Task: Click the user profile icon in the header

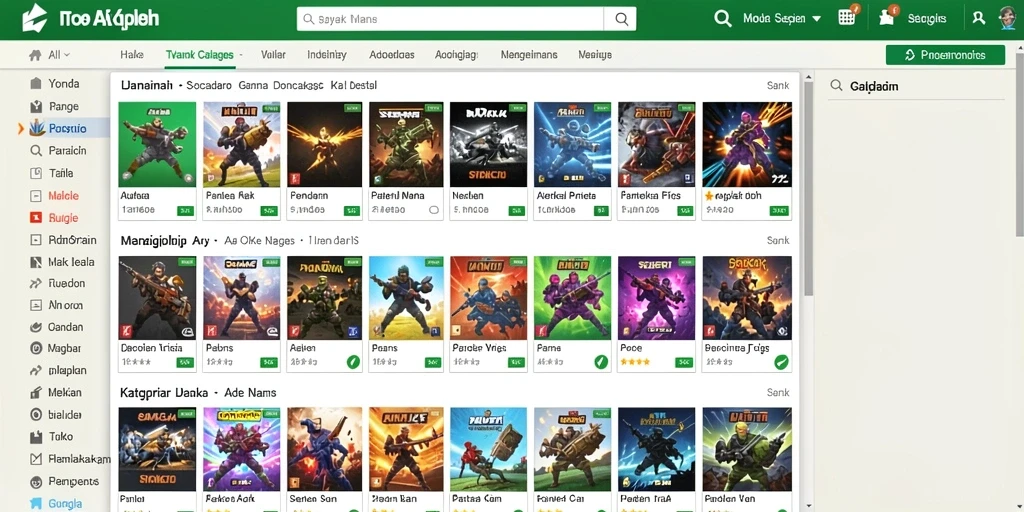Action: 978,18
